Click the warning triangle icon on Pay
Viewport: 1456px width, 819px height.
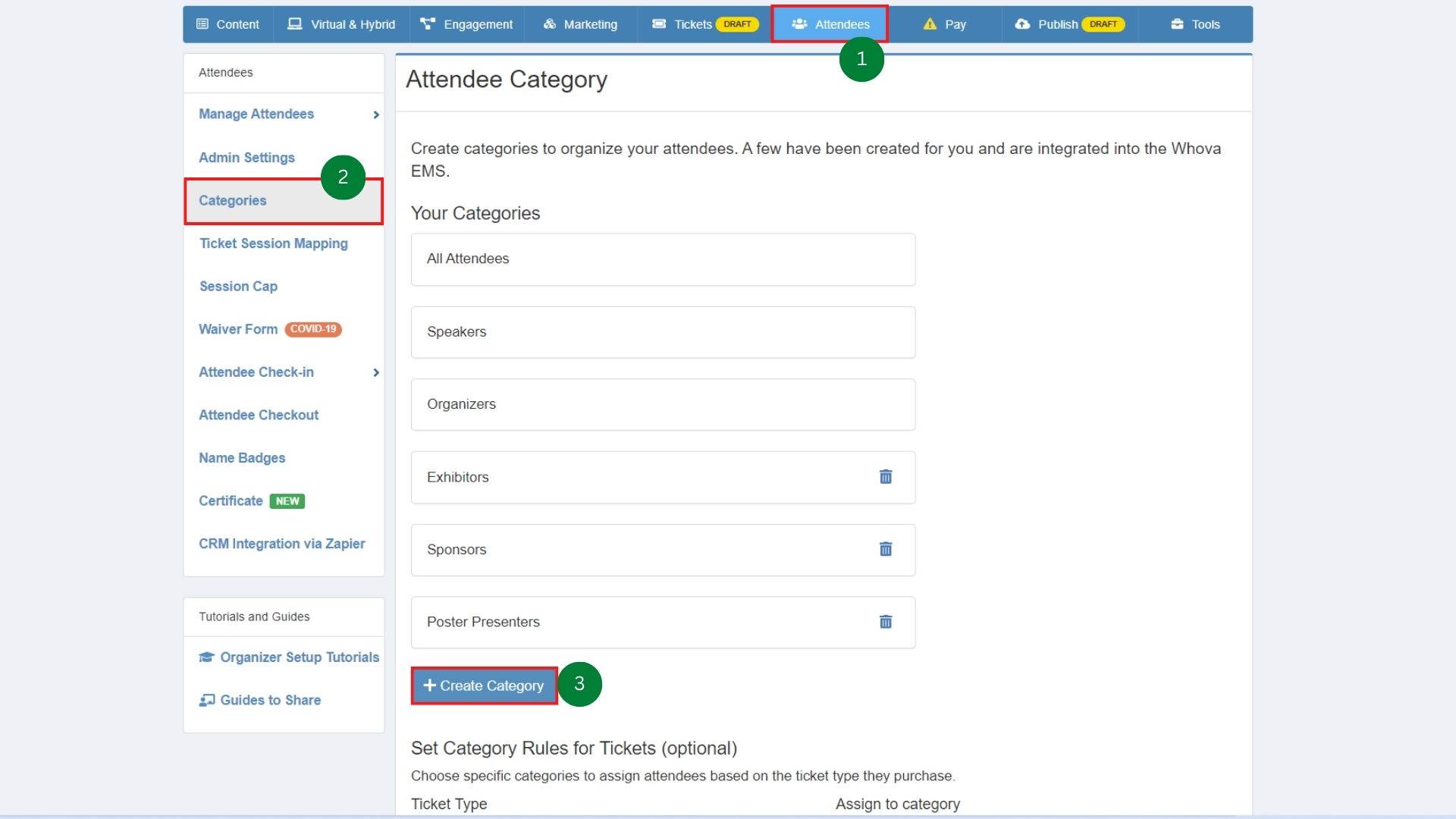pyautogui.click(x=929, y=24)
